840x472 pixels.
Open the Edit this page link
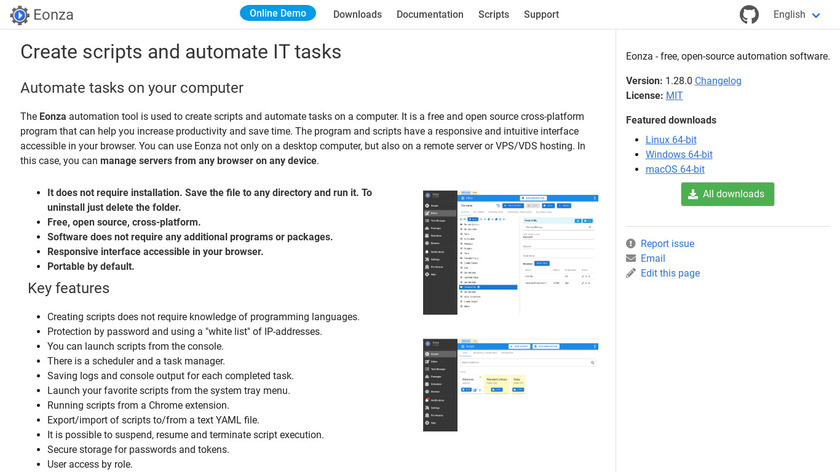pos(670,273)
